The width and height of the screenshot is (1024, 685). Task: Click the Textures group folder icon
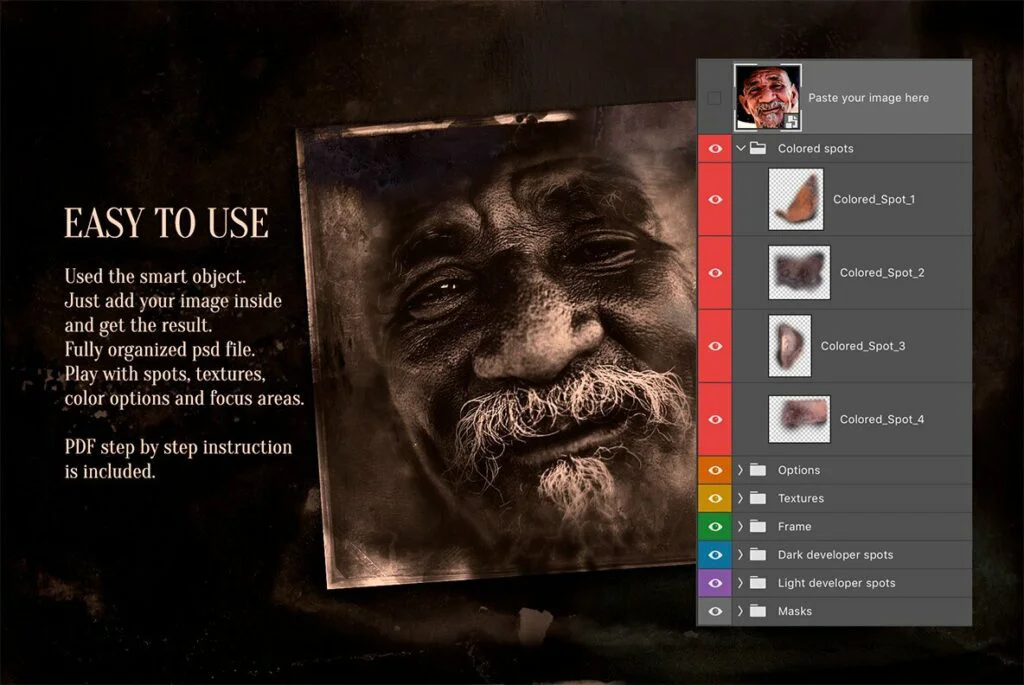coord(757,498)
